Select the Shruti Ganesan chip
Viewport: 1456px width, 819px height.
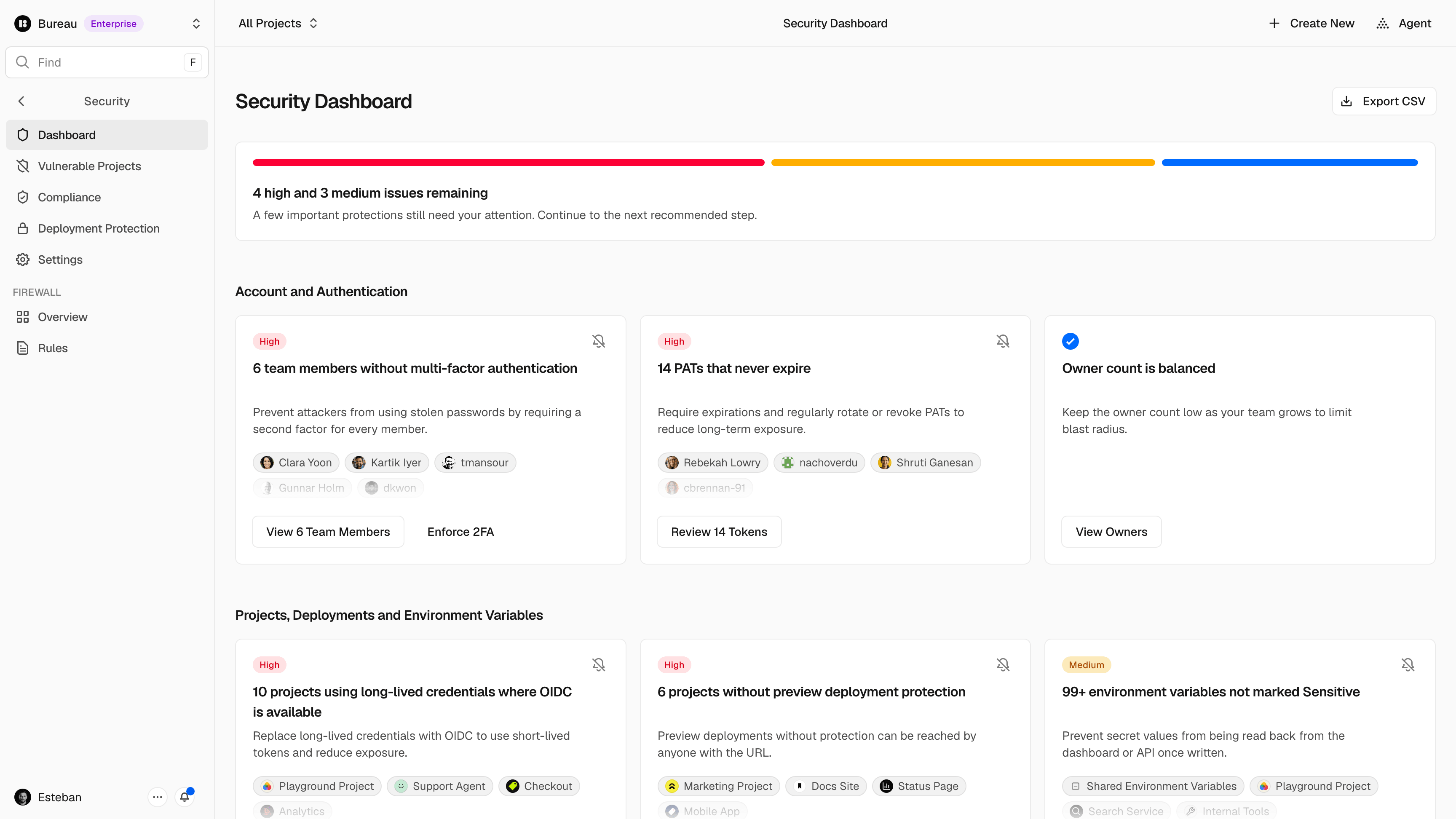pos(925,462)
